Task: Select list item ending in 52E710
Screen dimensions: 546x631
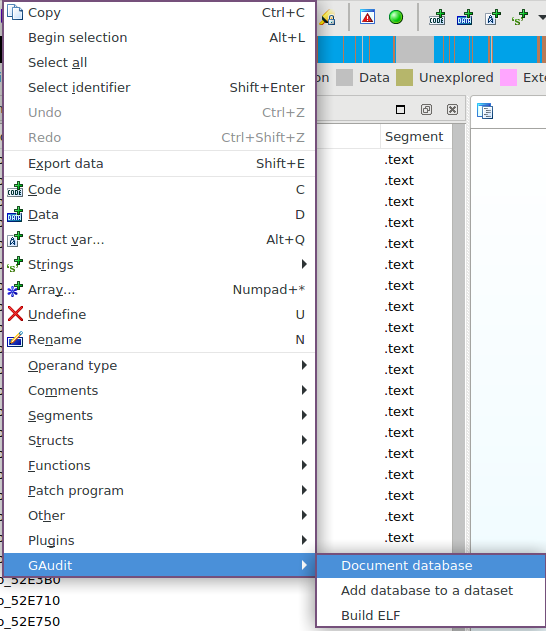Action: pyautogui.click(x=30, y=601)
